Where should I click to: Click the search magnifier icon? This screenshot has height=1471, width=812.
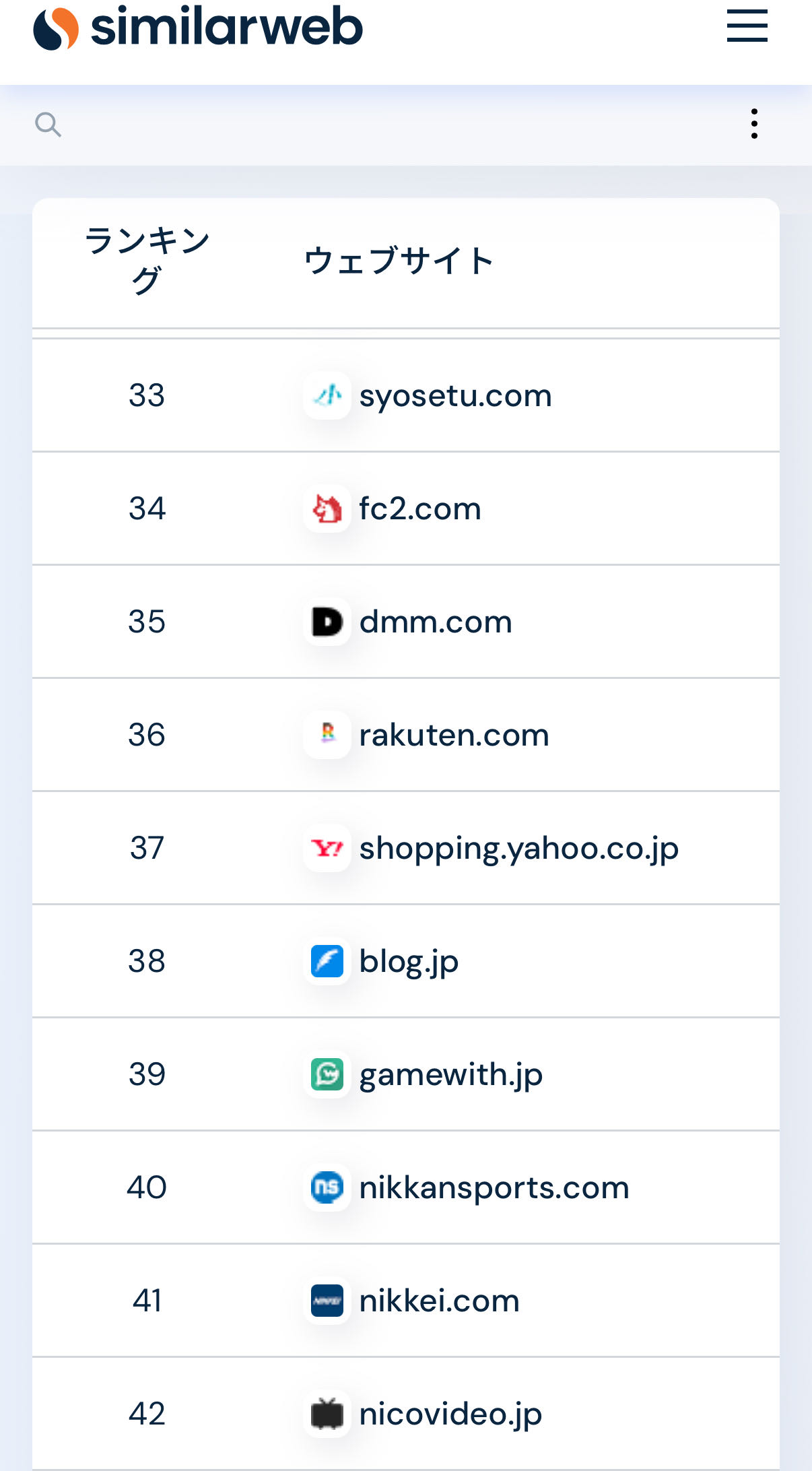click(48, 125)
